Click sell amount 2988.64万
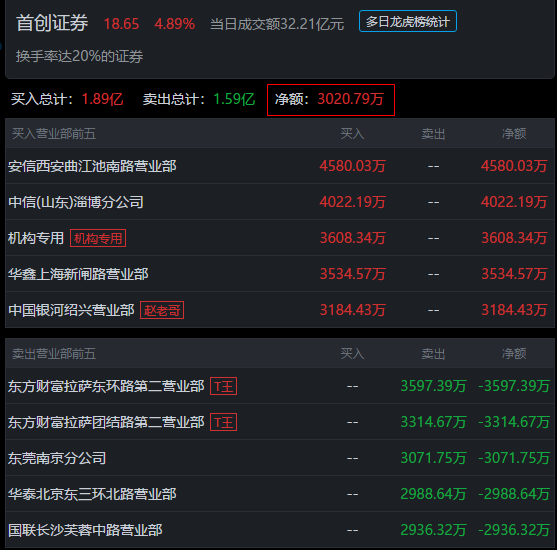The height and width of the screenshot is (550, 557). [x=433, y=494]
